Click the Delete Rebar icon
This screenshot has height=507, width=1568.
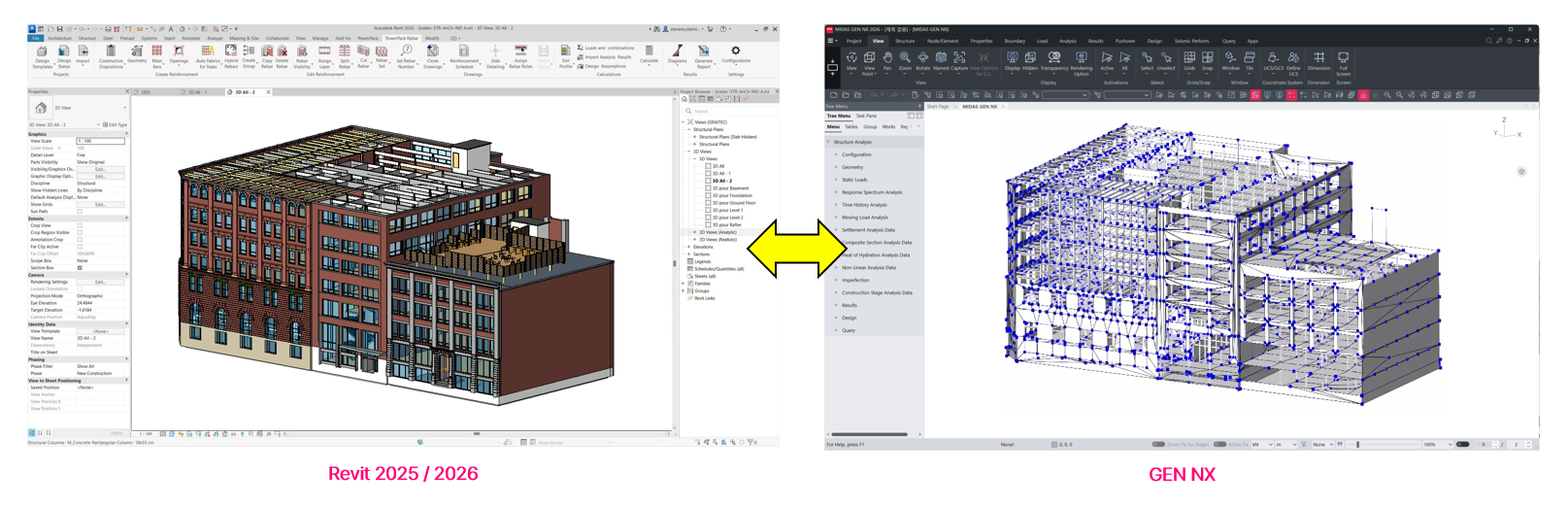click(282, 56)
